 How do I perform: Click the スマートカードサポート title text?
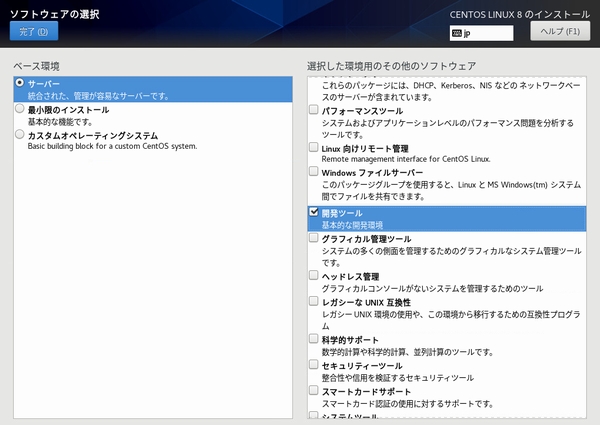[366, 392]
